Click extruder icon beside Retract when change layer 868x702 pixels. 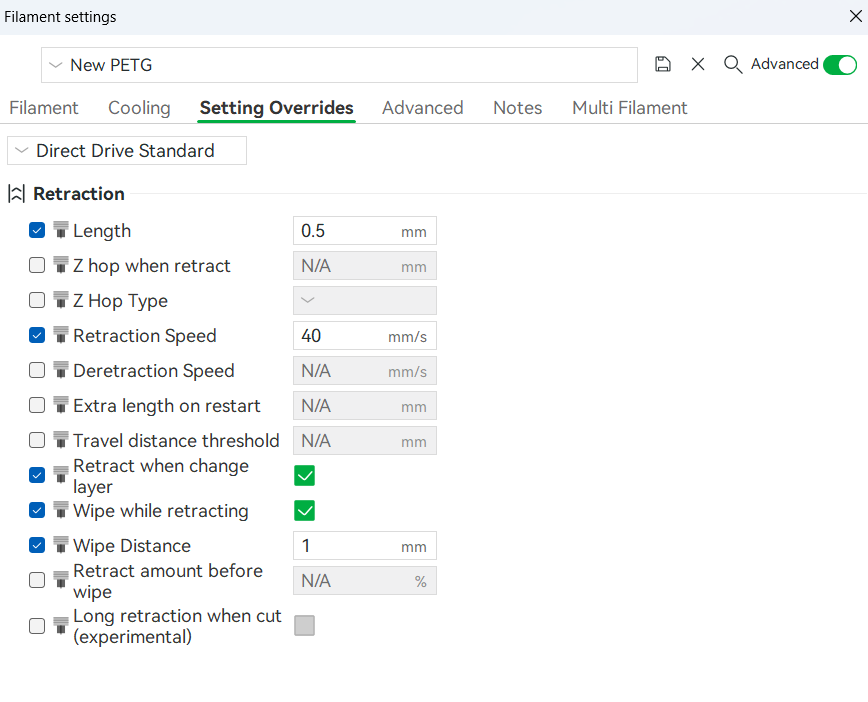tap(61, 474)
